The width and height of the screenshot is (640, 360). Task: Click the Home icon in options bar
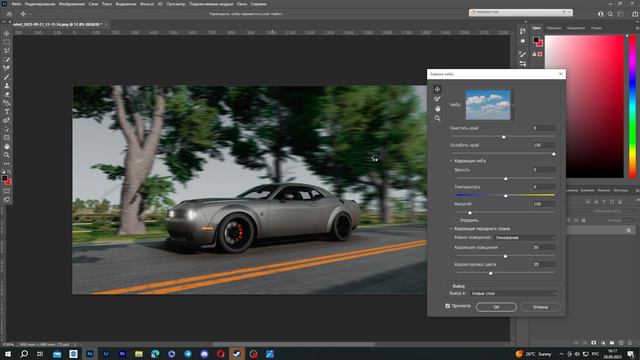[x=9, y=14]
